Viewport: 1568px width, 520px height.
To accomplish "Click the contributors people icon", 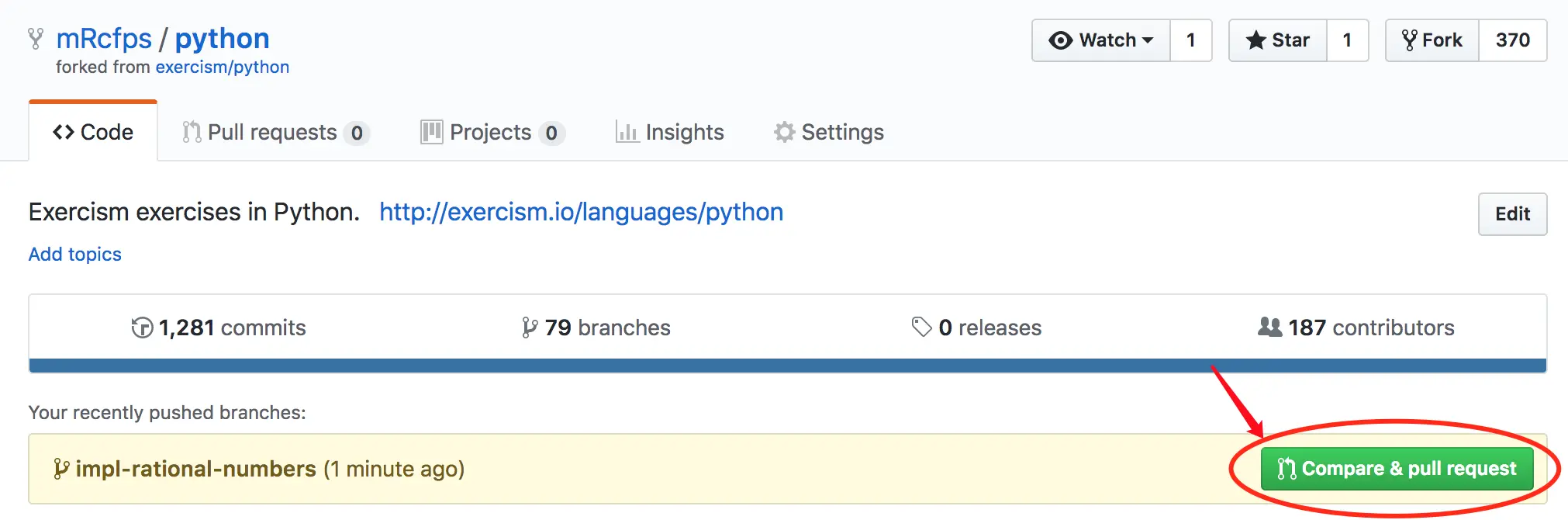I will (1269, 328).
